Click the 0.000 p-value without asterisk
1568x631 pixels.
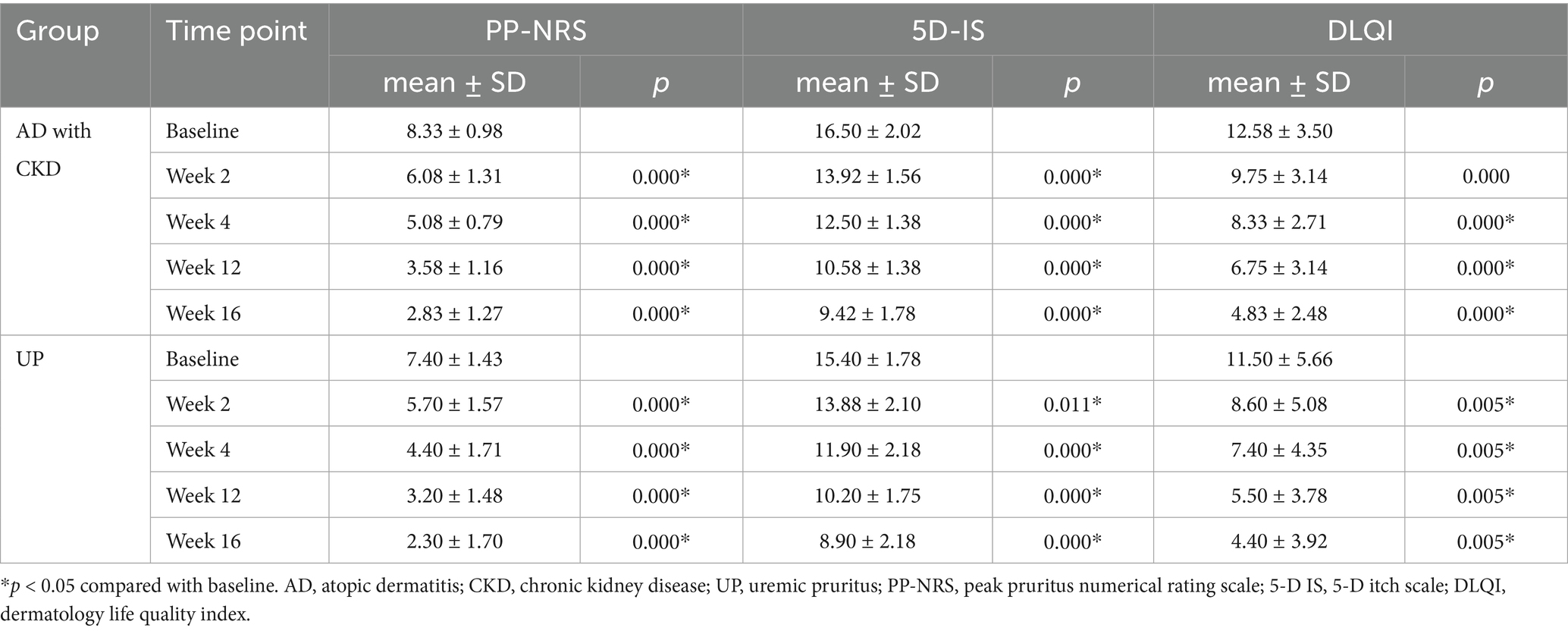[x=1485, y=177]
